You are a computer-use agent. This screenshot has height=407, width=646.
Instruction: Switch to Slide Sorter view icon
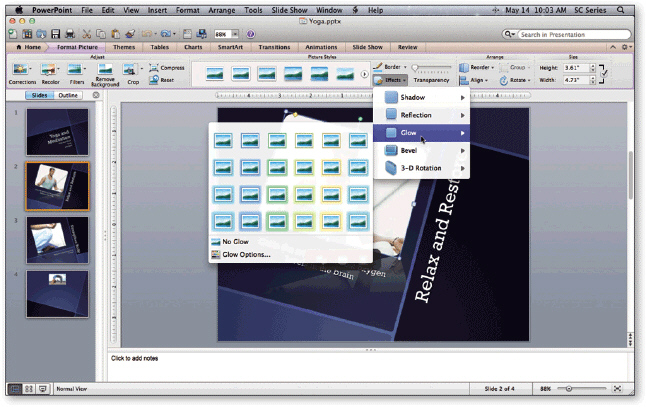pos(28,388)
